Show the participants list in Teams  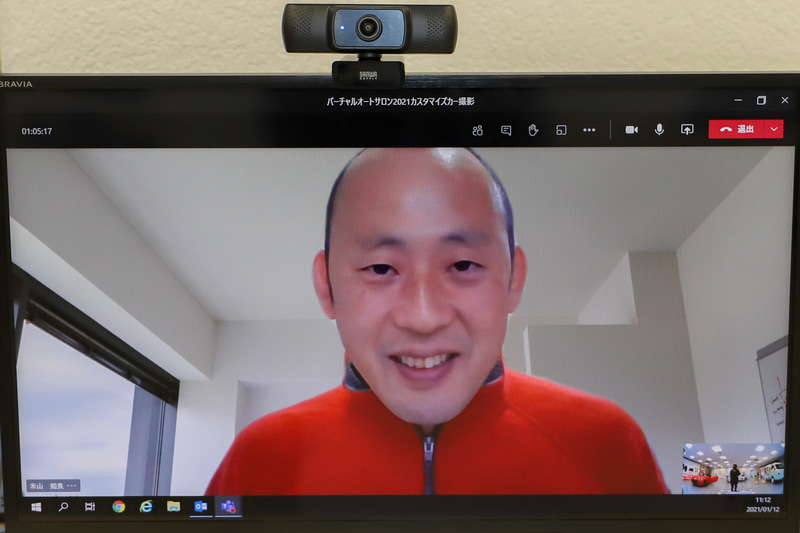(x=478, y=131)
